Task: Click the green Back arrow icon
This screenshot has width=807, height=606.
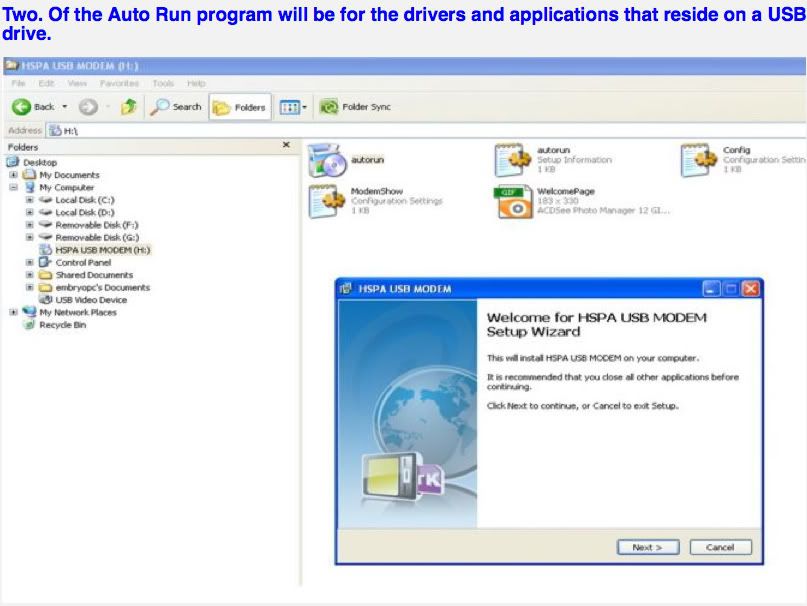Action: (x=21, y=107)
